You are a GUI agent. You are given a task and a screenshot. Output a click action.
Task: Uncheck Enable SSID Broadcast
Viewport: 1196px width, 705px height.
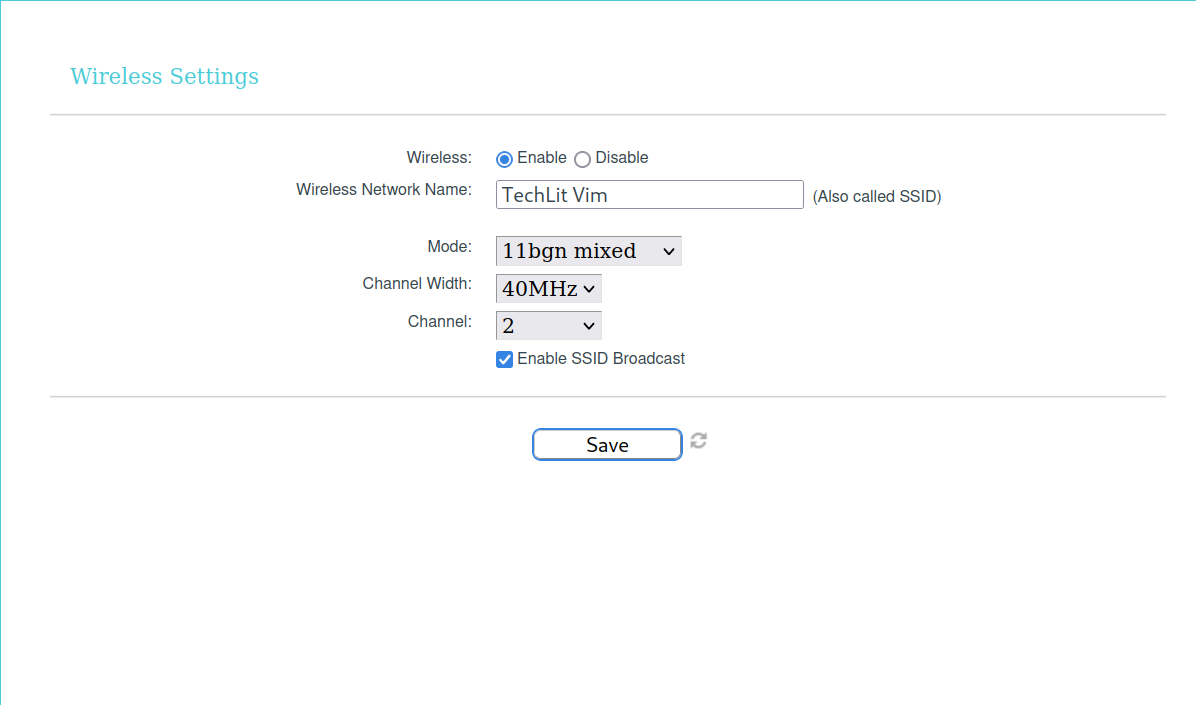(504, 358)
